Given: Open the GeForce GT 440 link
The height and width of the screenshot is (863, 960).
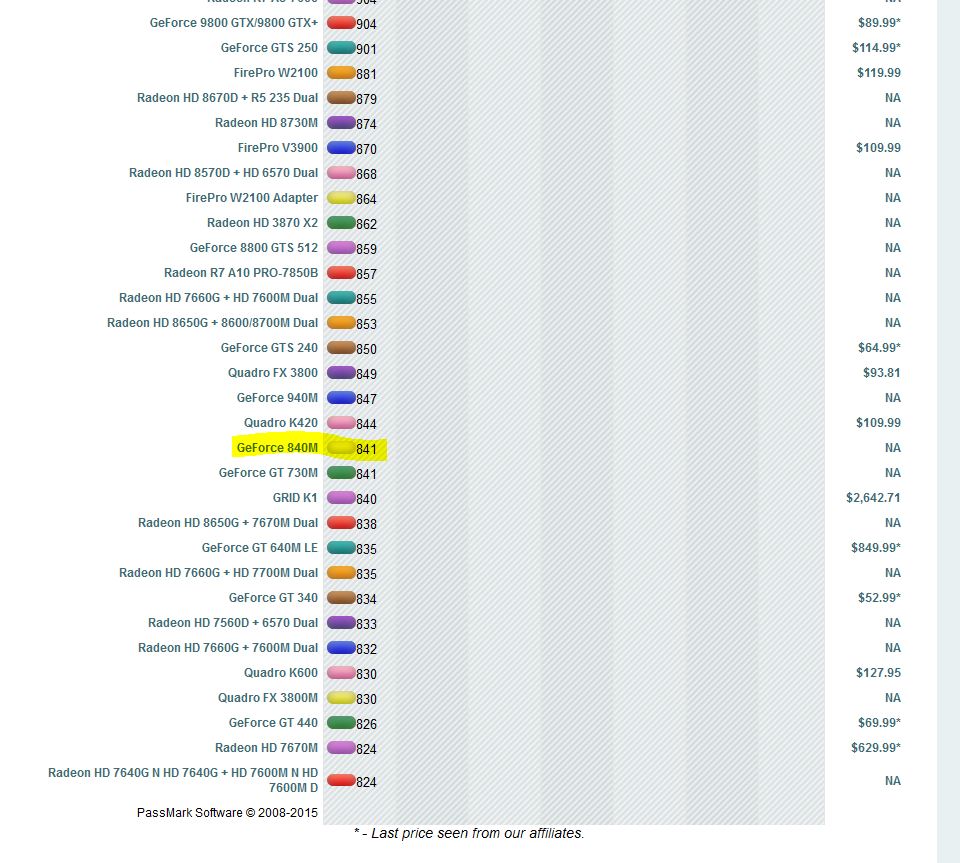Looking at the screenshot, I should click(273, 723).
